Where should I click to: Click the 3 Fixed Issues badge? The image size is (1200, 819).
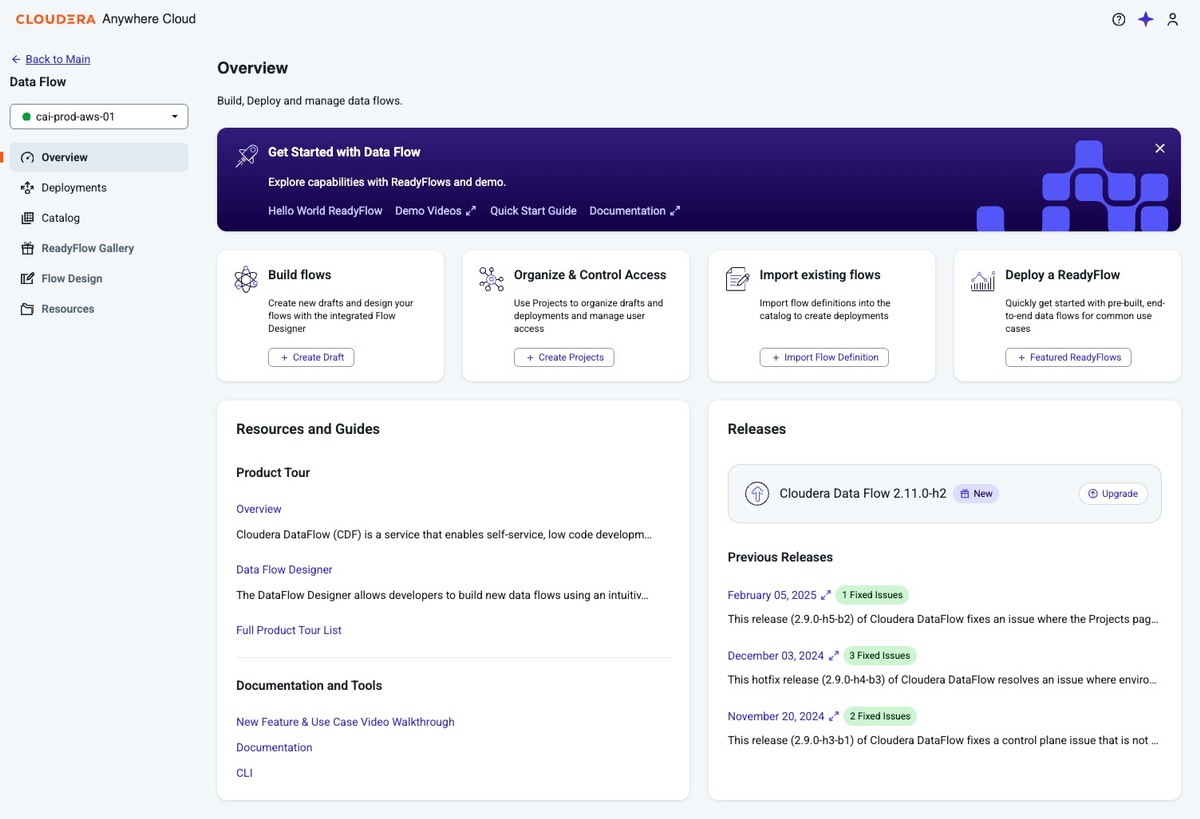[x=880, y=656]
